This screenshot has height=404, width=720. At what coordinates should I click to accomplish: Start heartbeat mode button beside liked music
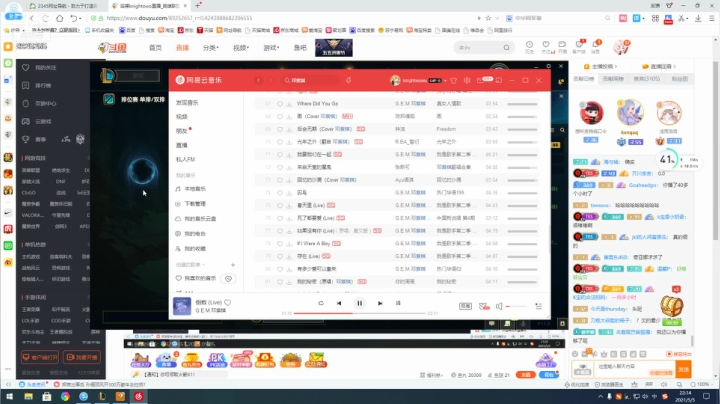point(228,279)
